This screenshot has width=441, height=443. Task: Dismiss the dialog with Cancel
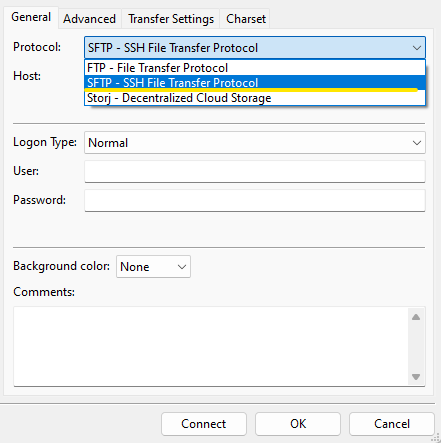pyautogui.click(x=392, y=424)
